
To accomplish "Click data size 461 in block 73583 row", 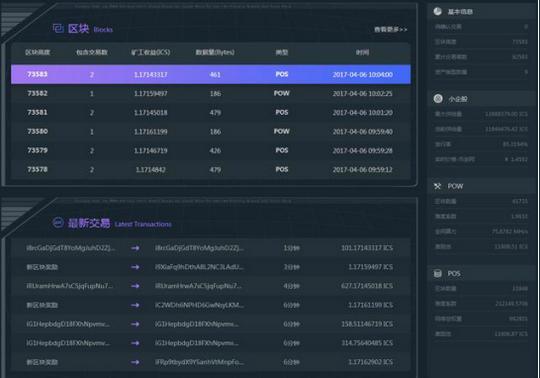I will click(215, 75).
